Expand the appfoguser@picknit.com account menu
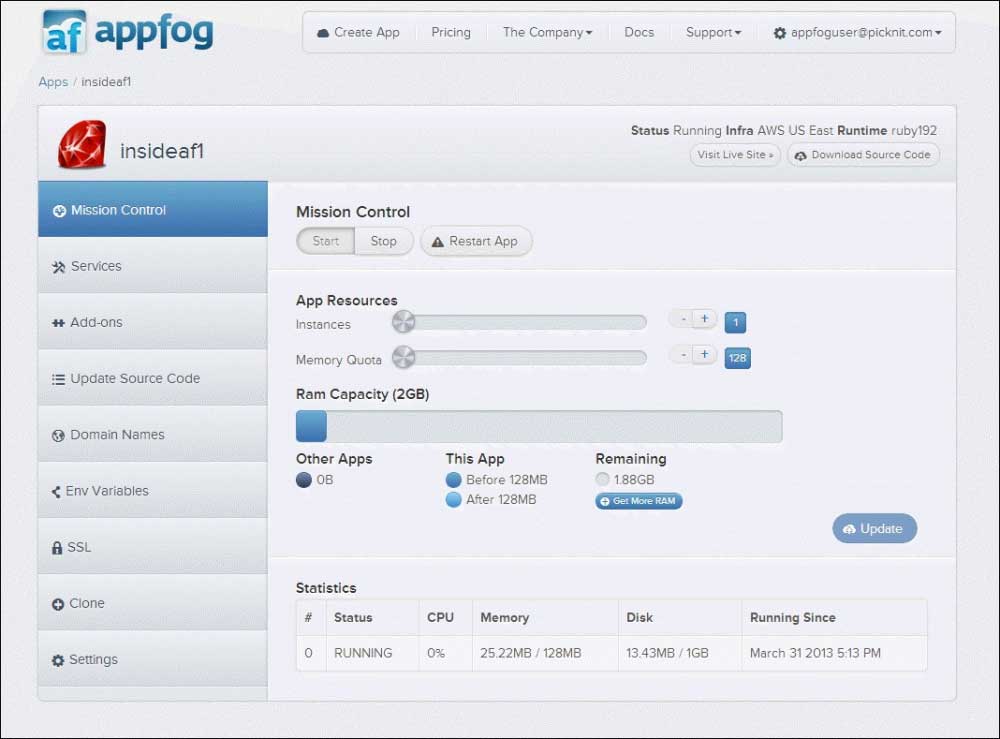 [857, 32]
